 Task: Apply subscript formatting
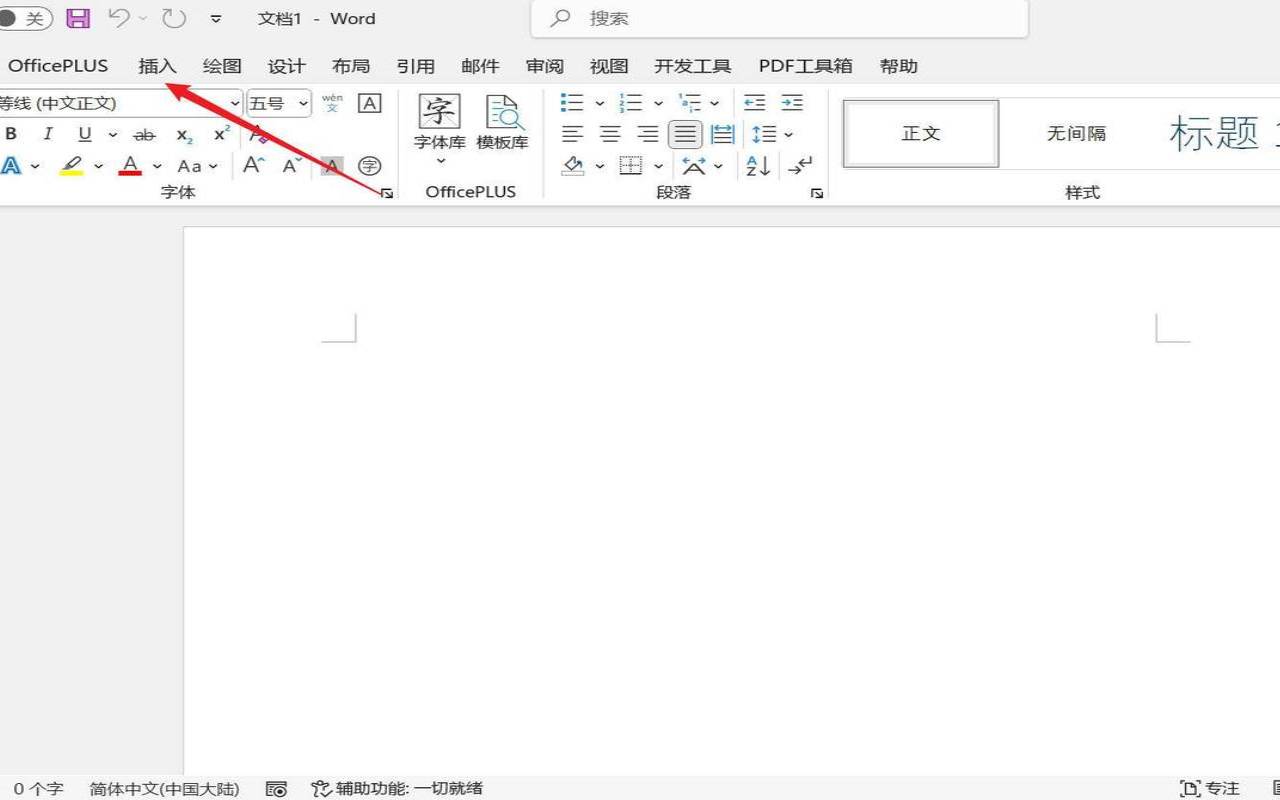[184, 135]
